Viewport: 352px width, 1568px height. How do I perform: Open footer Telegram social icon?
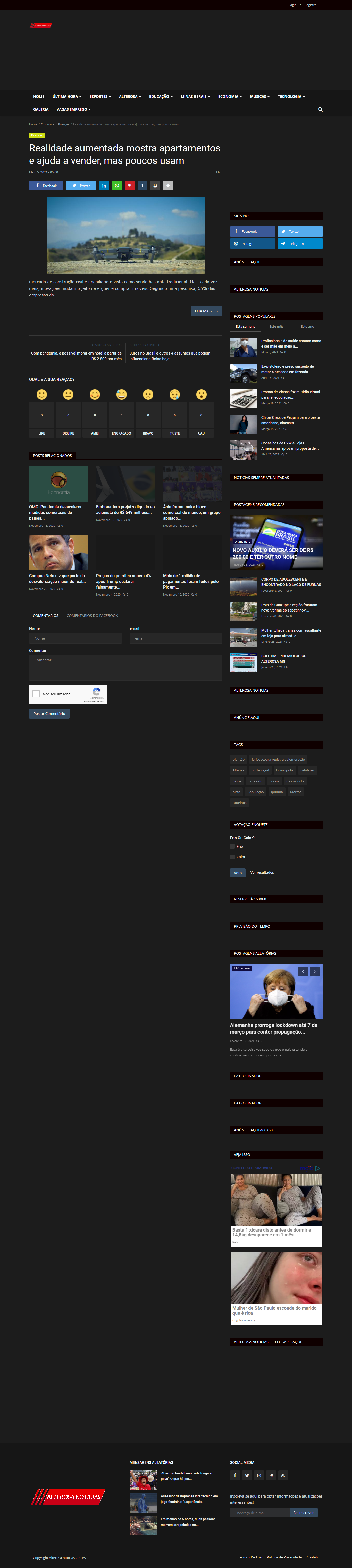[271, 1475]
